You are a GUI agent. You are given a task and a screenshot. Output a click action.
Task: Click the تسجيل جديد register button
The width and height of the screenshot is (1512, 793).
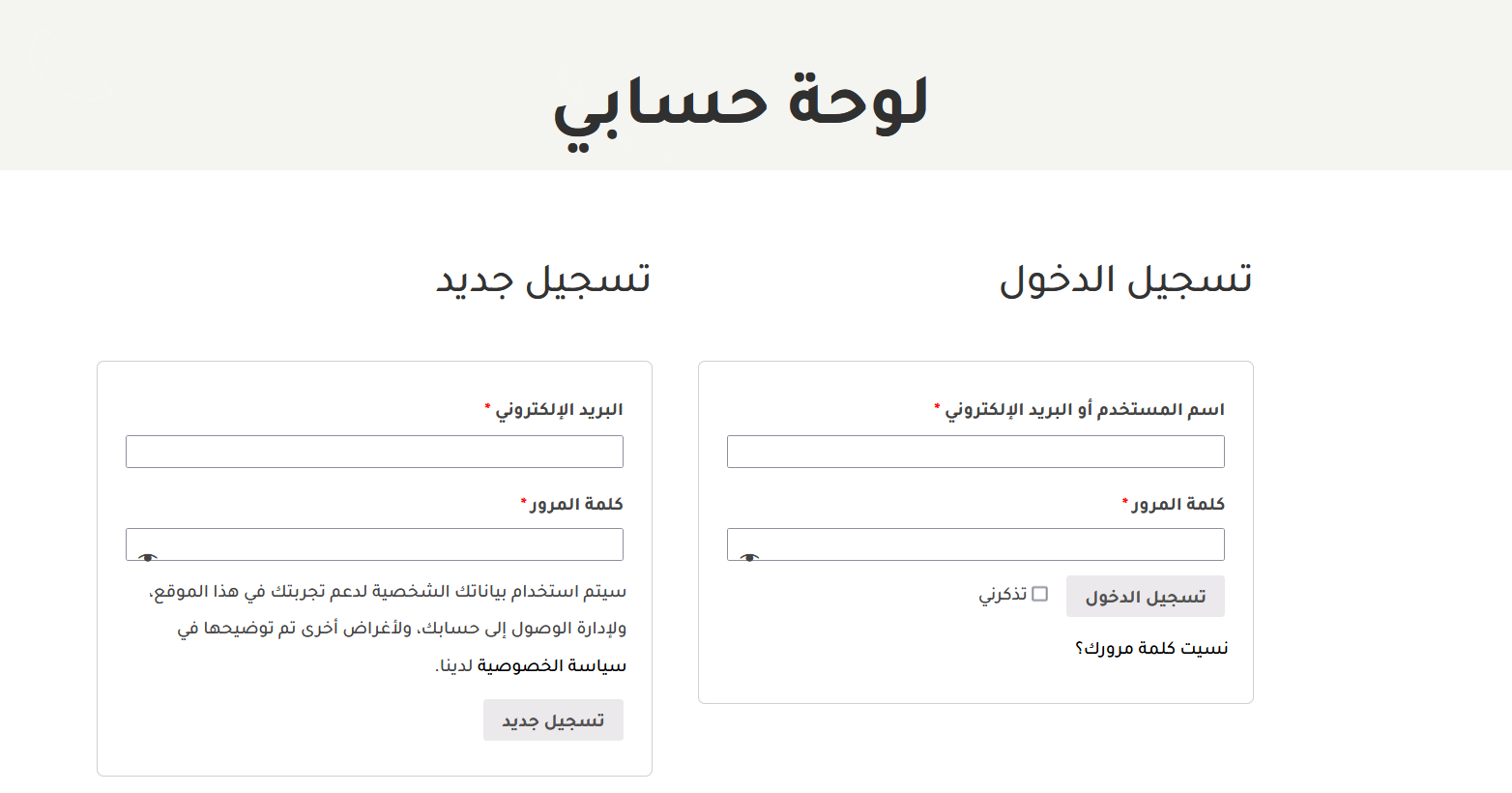pyautogui.click(x=553, y=720)
